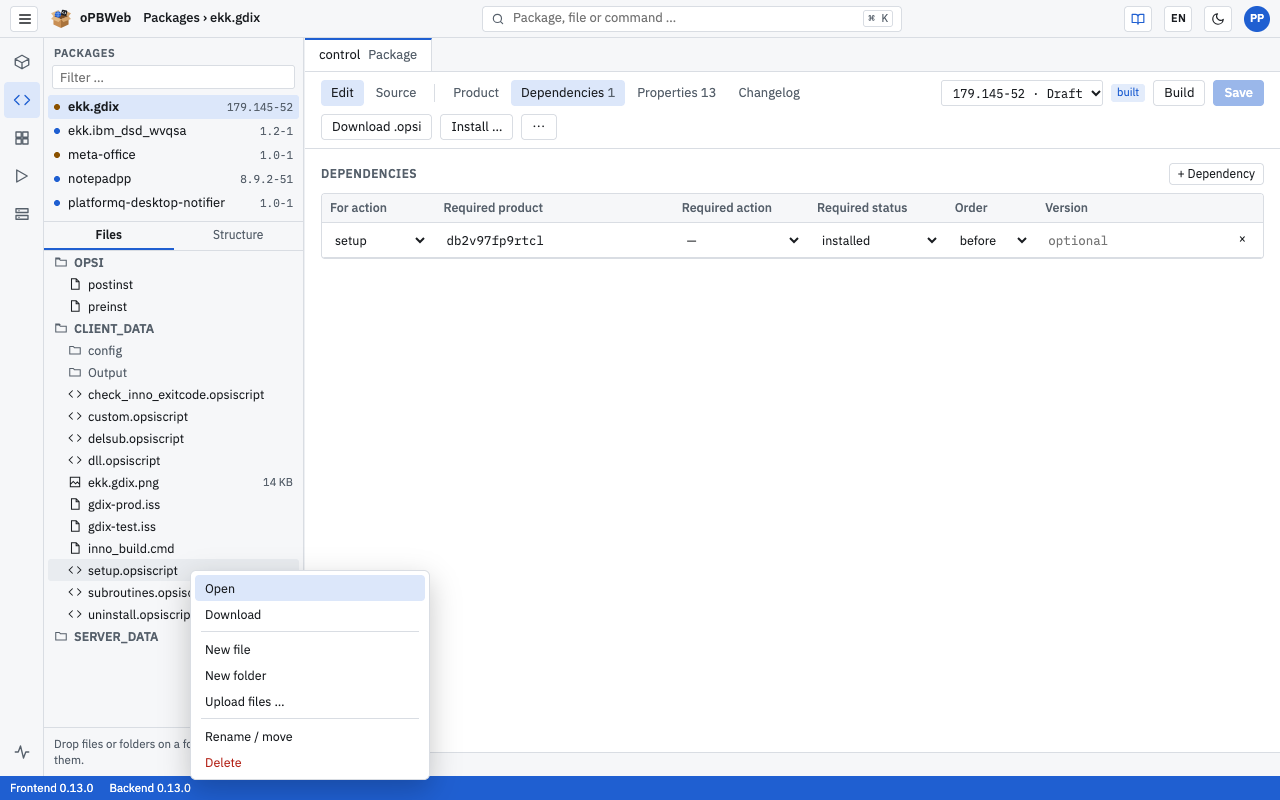1280x800 pixels.
Task: Open the hamburger navigation menu
Action: pos(25,18)
